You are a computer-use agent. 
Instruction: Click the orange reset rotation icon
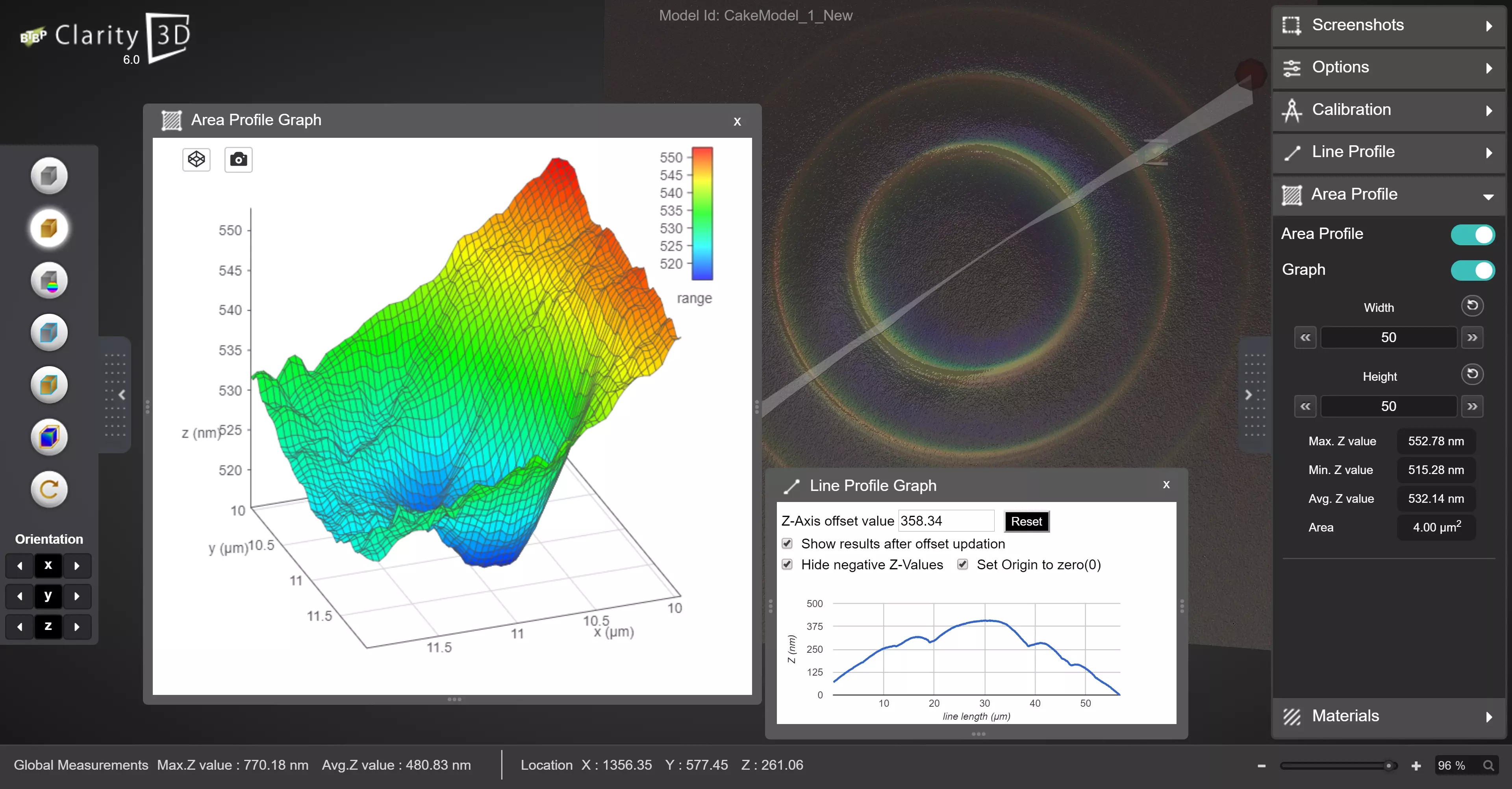[49, 489]
